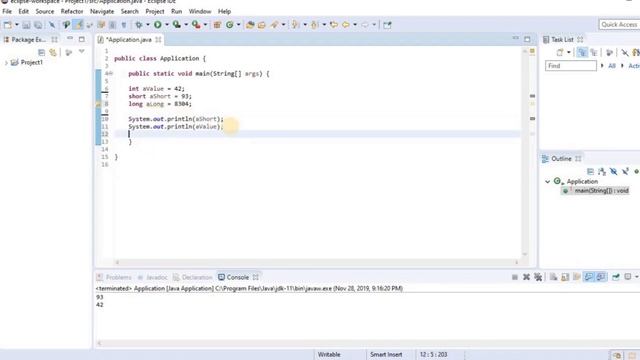Switch to the Declaration tab
Viewport: 640px width, 360px height.
(x=193, y=277)
